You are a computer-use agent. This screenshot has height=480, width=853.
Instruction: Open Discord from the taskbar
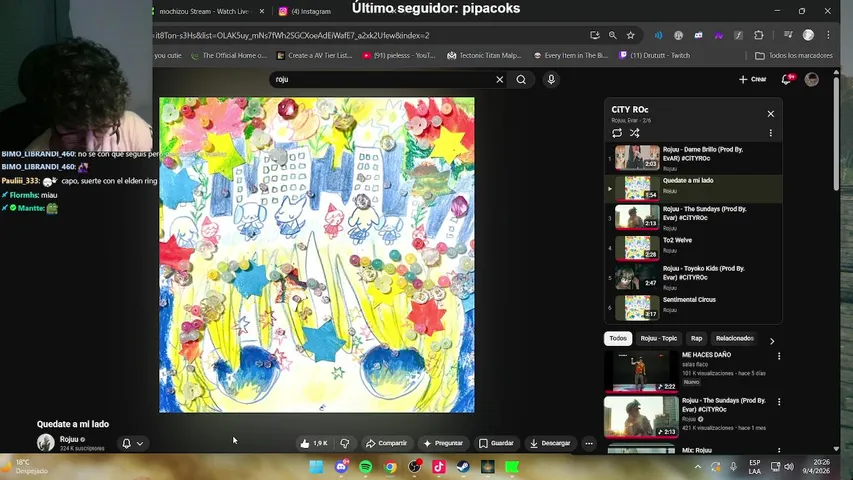tap(342, 467)
